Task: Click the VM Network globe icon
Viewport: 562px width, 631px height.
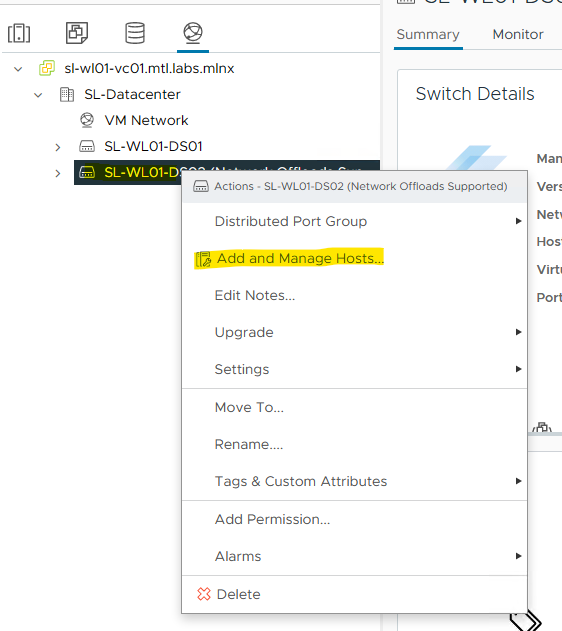Action: (87, 120)
